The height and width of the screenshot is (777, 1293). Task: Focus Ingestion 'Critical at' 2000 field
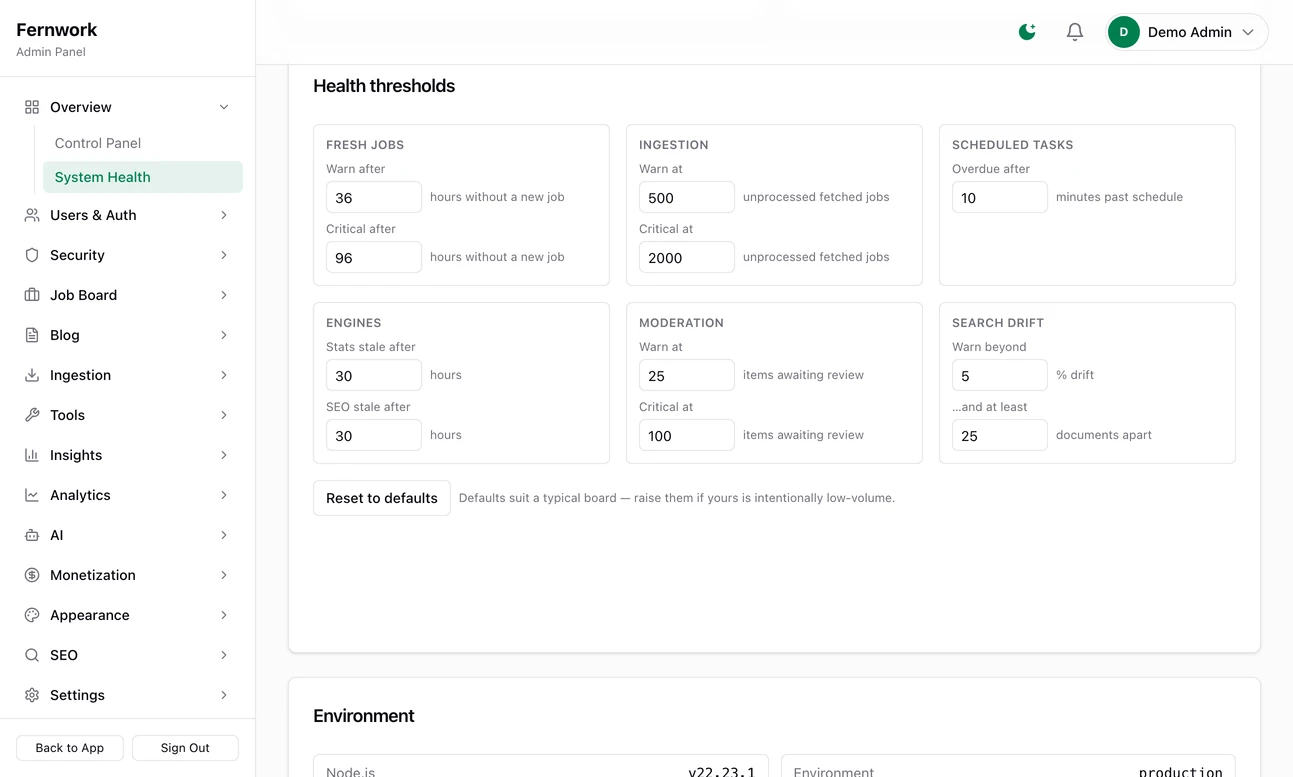(687, 257)
